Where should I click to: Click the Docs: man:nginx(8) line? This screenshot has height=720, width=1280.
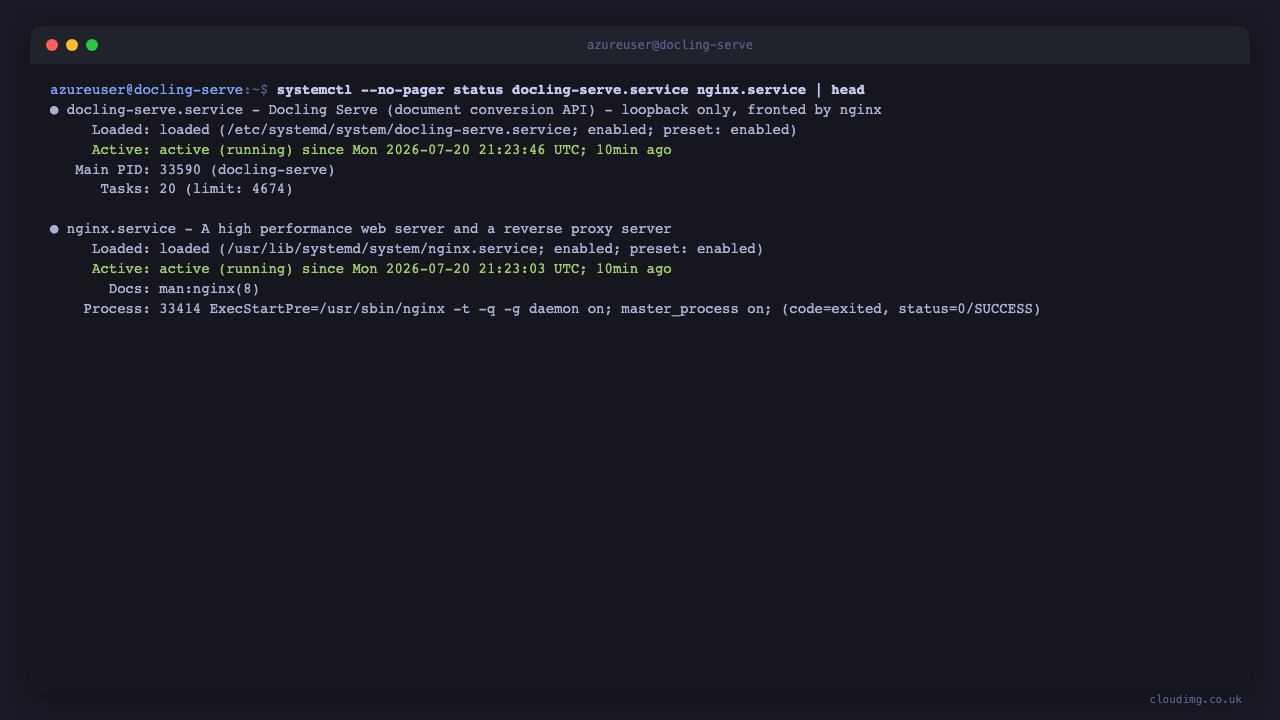click(184, 289)
